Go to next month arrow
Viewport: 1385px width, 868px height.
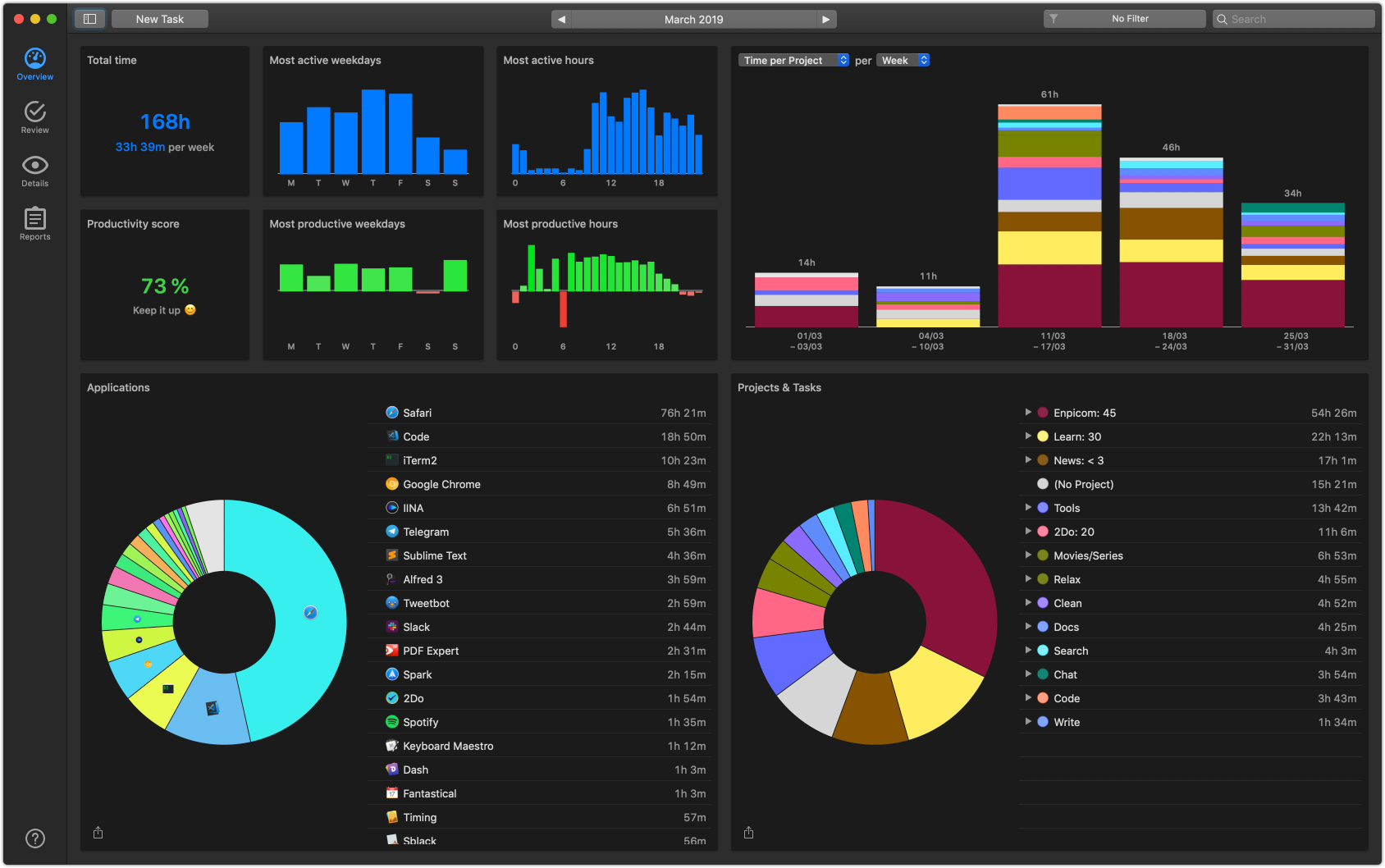826,19
